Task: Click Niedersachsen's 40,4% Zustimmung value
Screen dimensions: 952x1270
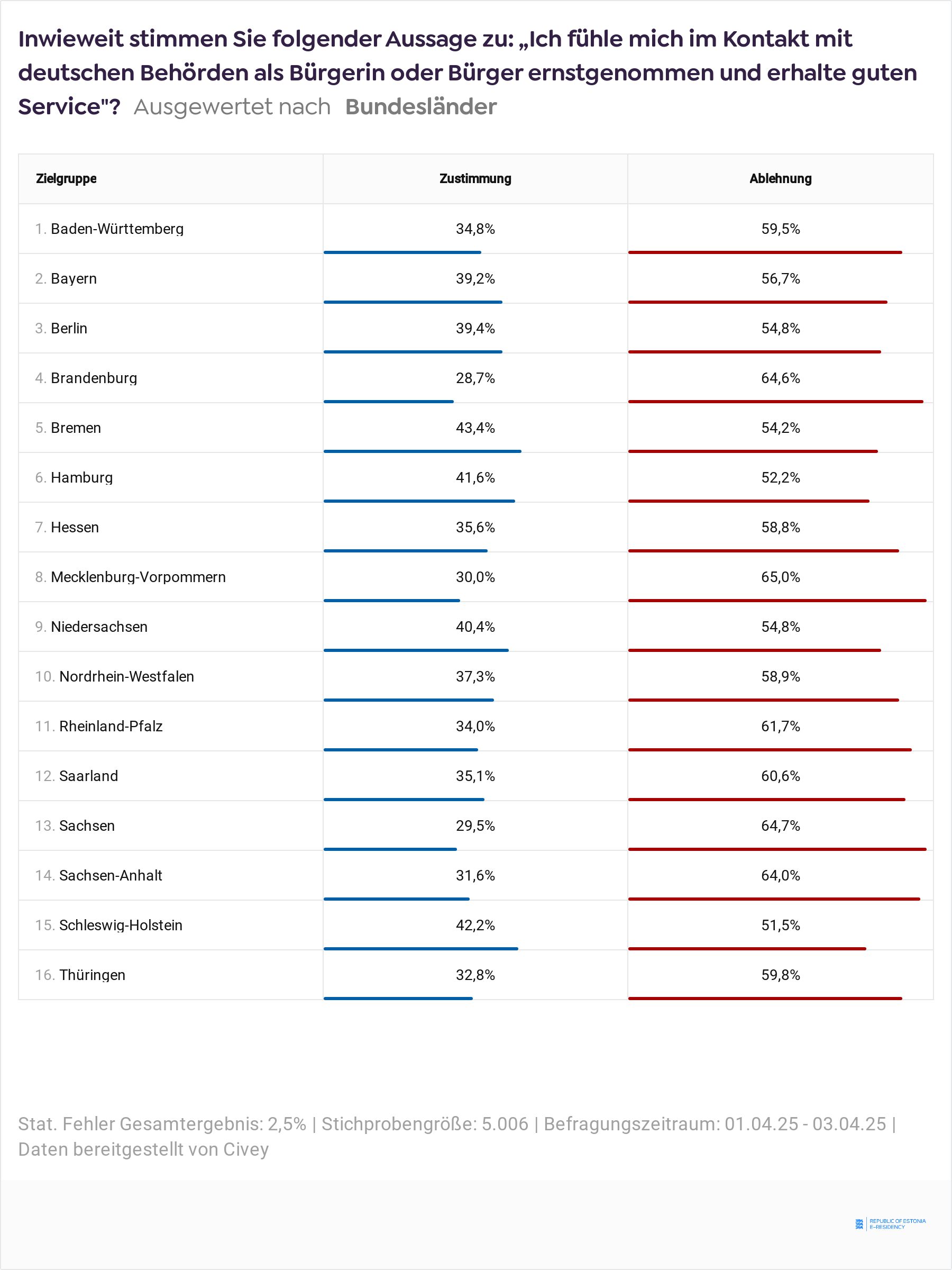Action: pyautogui.click(x=475, y=627)
